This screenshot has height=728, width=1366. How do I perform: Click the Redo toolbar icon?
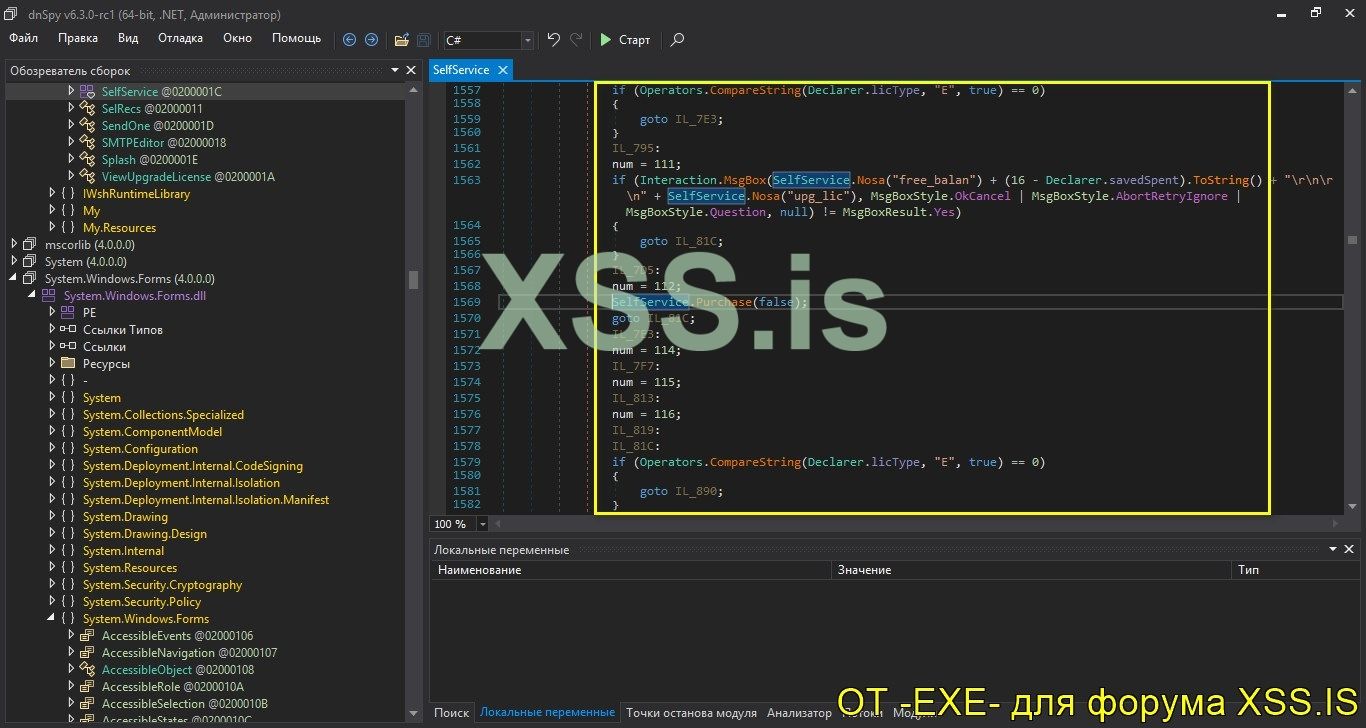576,40
